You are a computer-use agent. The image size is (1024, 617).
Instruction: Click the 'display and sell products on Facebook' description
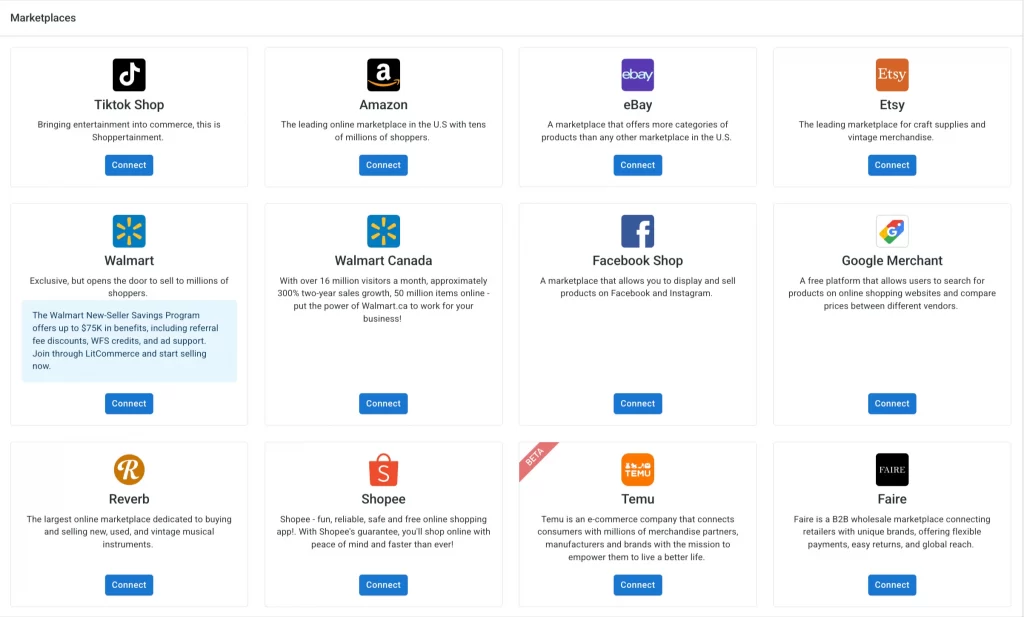pos(637,287)
